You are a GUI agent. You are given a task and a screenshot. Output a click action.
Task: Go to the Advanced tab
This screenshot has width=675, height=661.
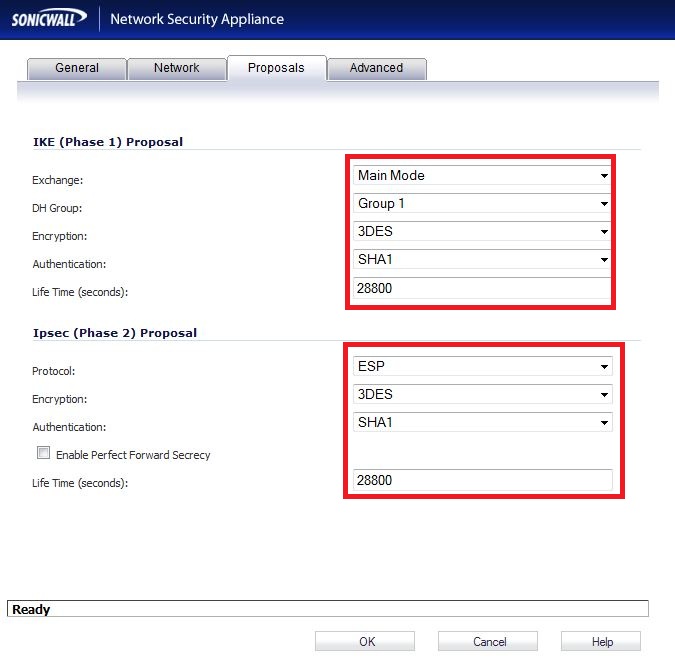pyautogui.click(x=376, y=68)
